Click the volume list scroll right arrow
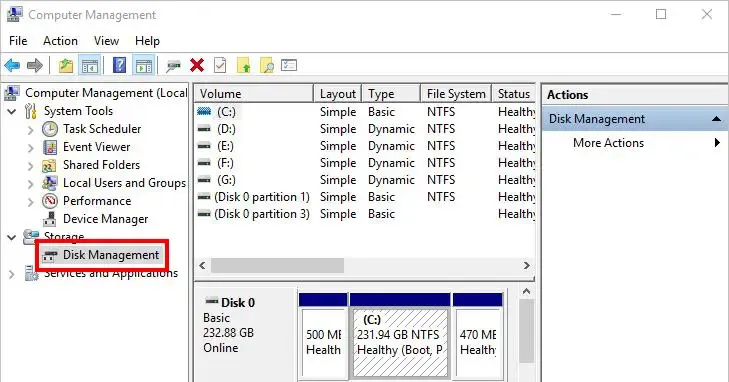The image size is (729, 382). [526, 265]
